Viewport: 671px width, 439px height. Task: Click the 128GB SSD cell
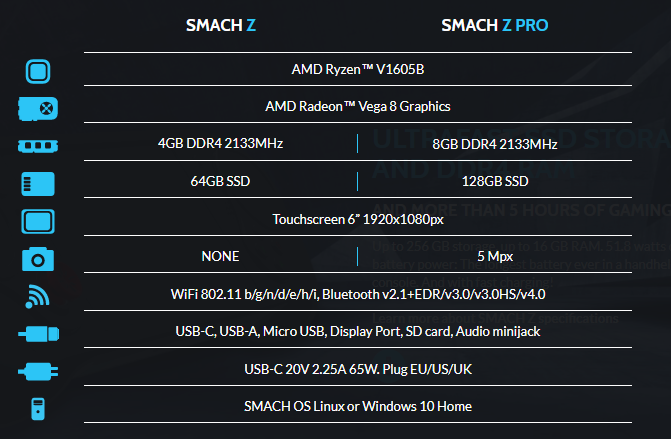pos(494,181)
